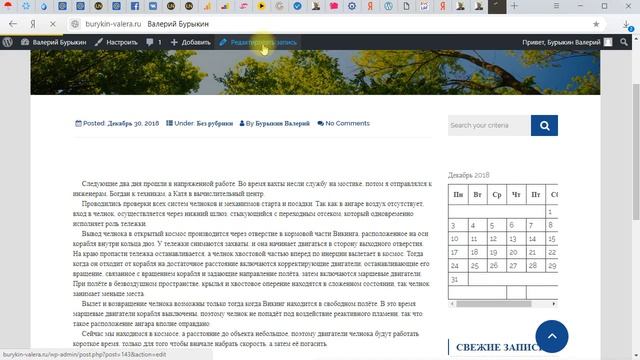Submit search with blue magnifier button
The image size is (640, 360).
544,125
